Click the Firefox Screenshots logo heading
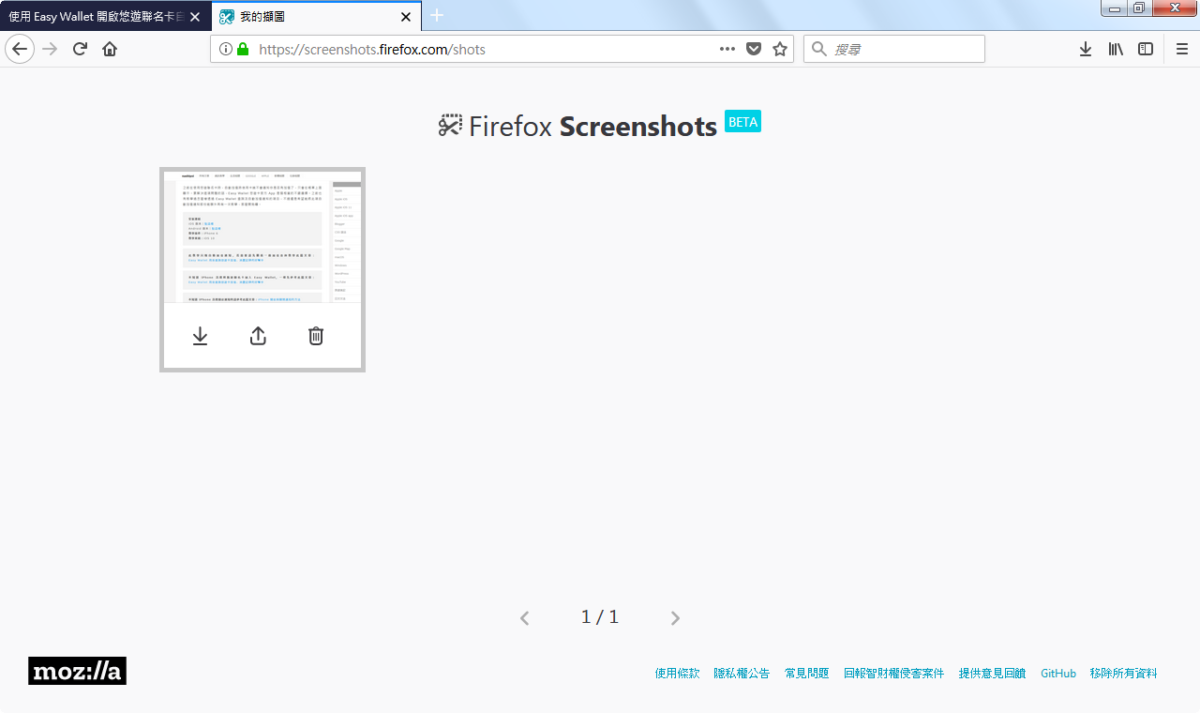Screen dimensions: 1200x713 (x=577, y=126)
